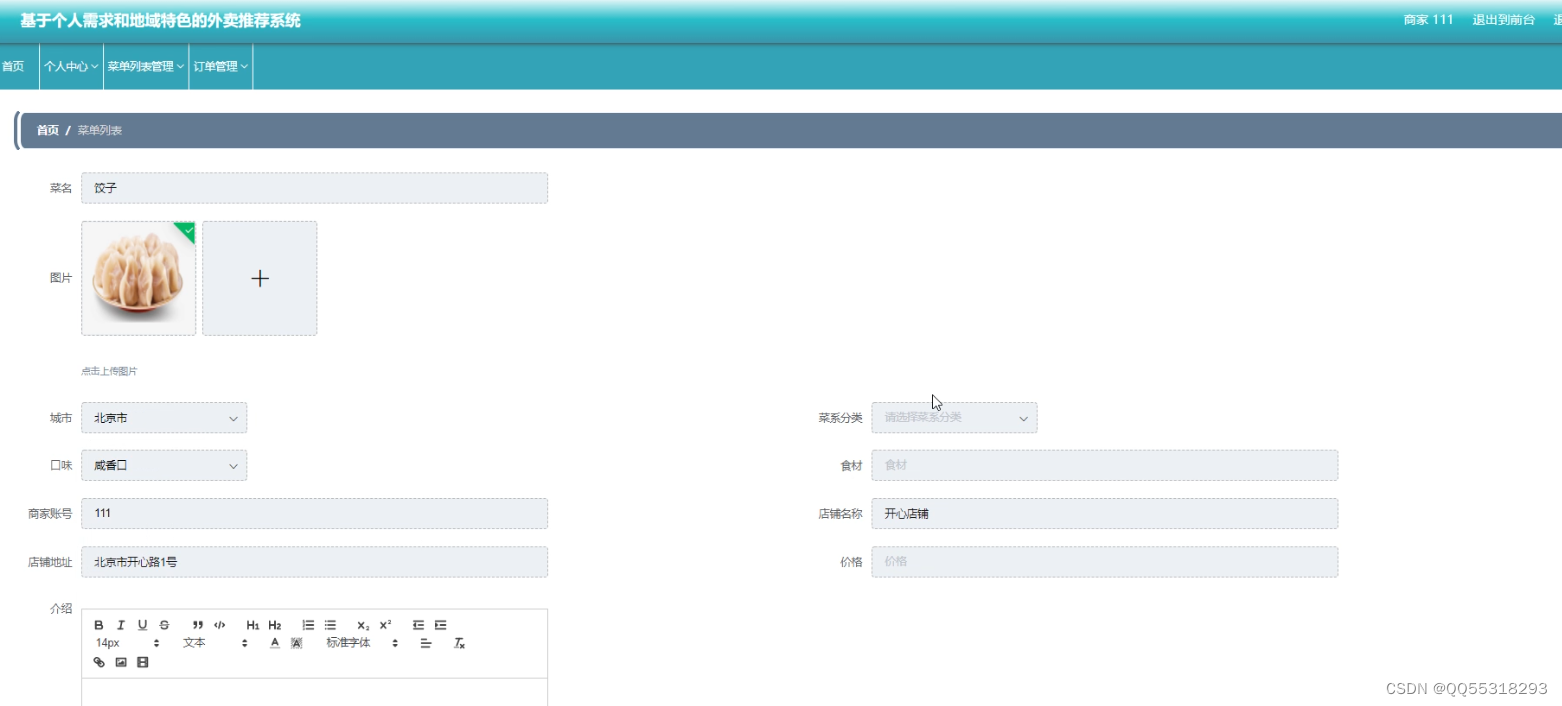Insert an ordered numbered list
Viewport: 1562px width, 706px height.
click(308, 625)
